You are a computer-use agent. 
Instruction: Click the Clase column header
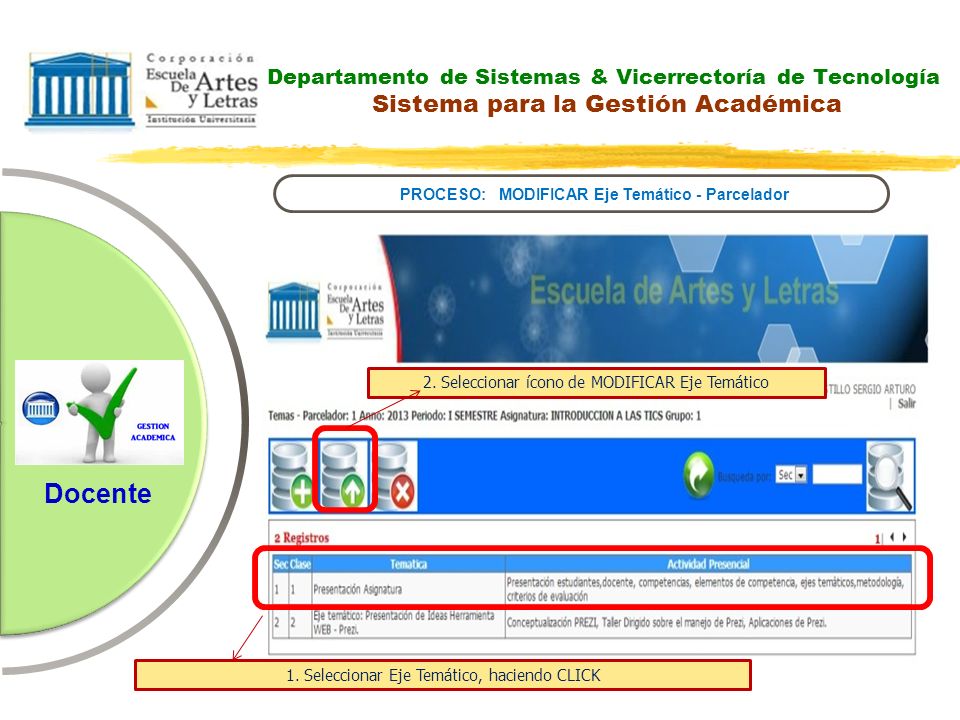(300, 564)
